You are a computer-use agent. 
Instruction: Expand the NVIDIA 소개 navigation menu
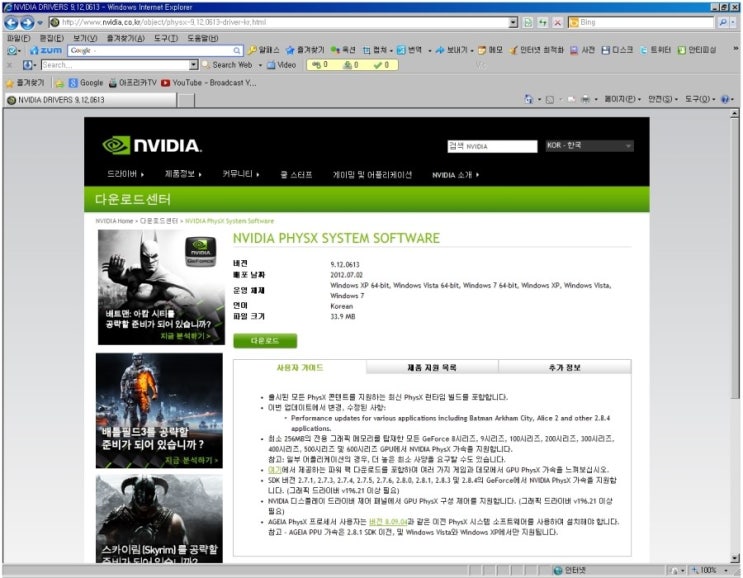click(x=455, y=175)
